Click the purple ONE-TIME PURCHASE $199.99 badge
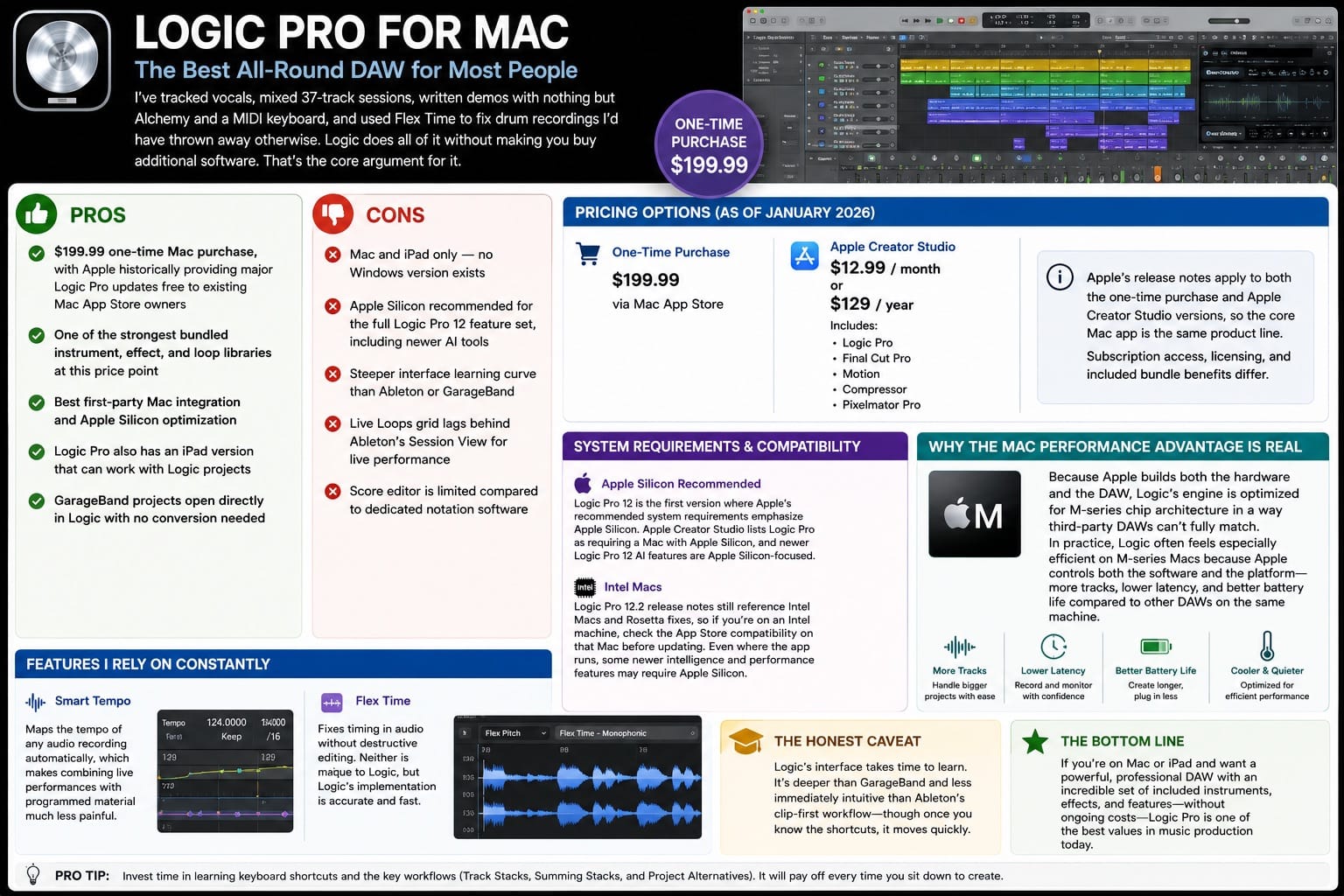The height and width of the screenshot is (896, 1344). click(x=709, y=144)
